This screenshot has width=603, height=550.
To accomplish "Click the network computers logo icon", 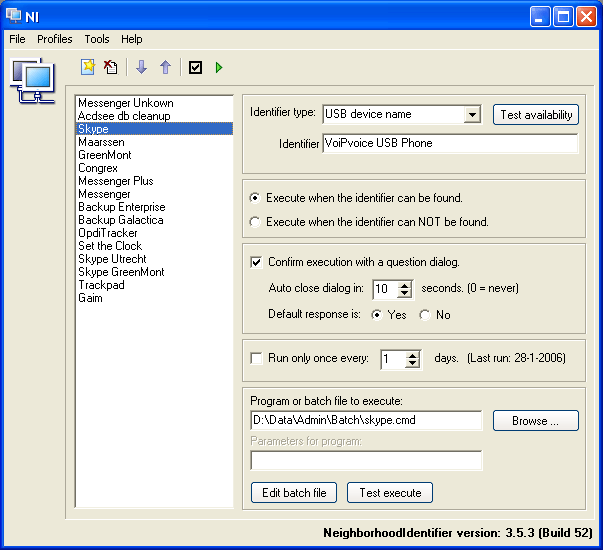I will tap(33, 80).
